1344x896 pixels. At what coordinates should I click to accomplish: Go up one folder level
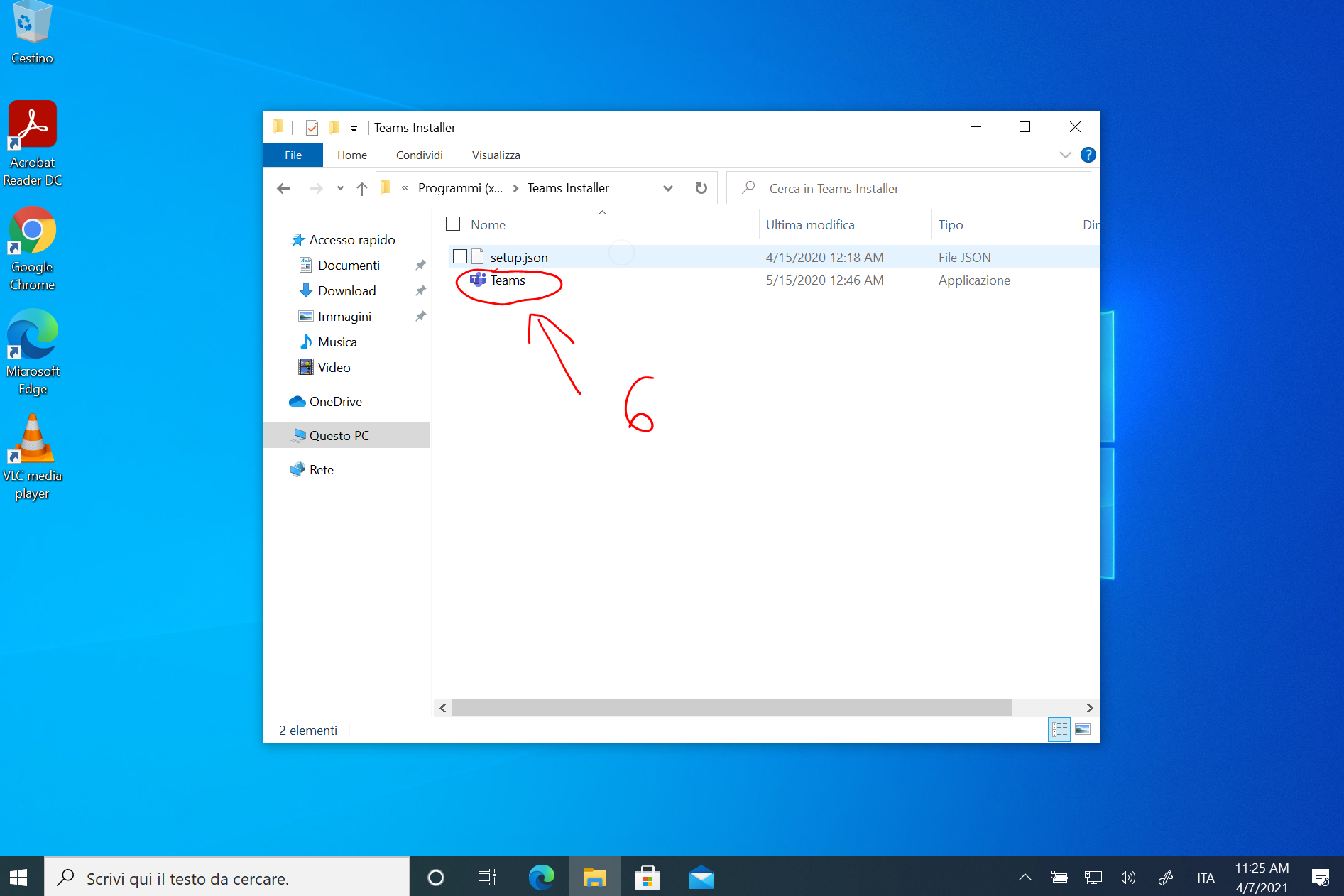(362, 188)
